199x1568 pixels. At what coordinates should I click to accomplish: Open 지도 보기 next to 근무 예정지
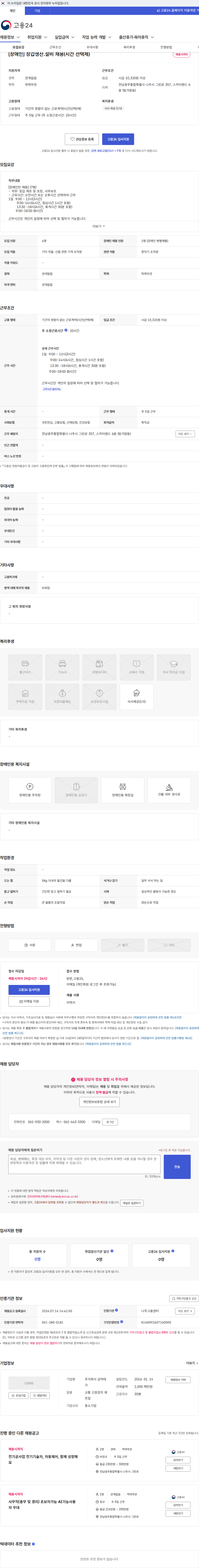(185, 434)
